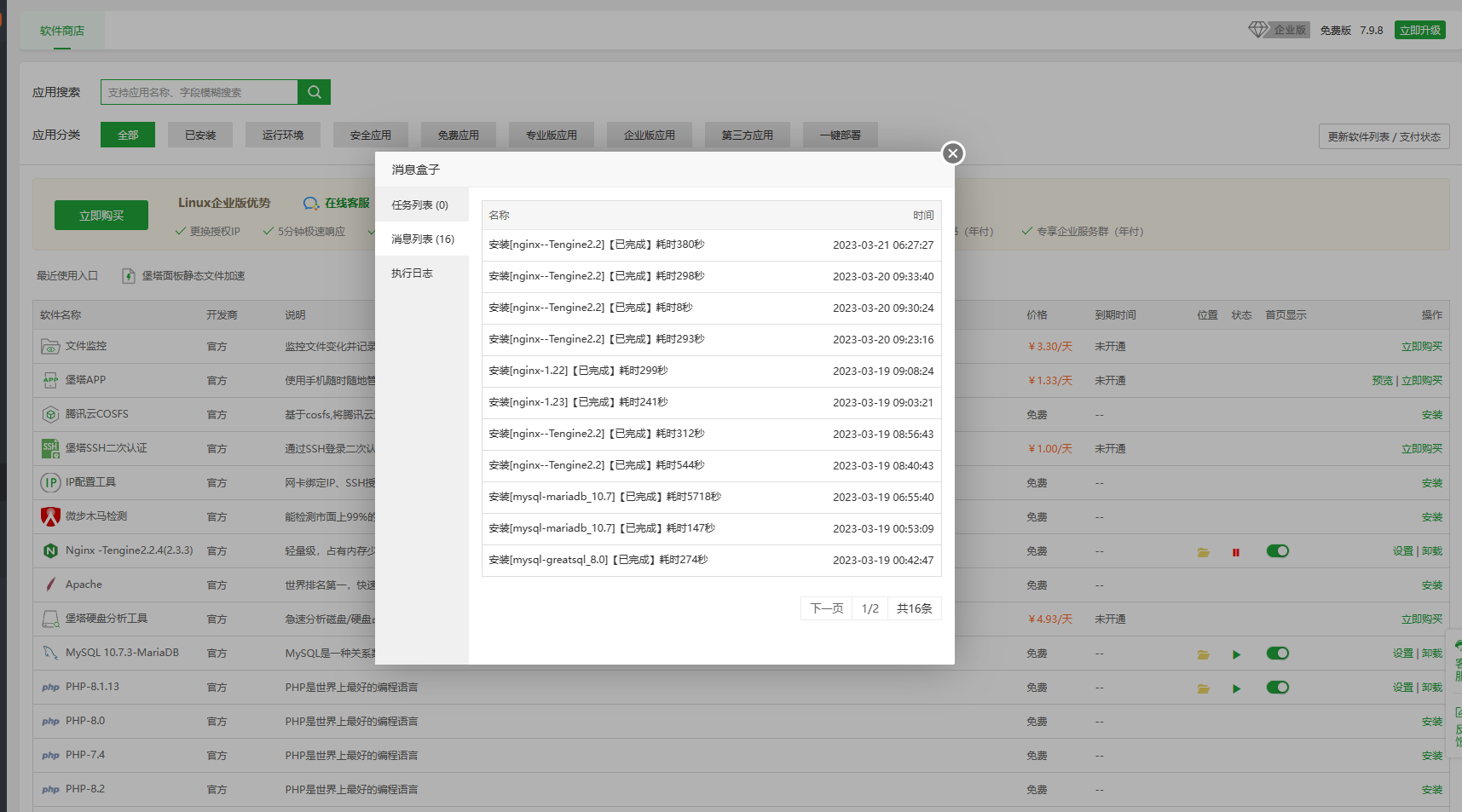The image size is (1462, 812).
Task: Focus the 应用搜索 input field
Action: (x=199, y=92)
